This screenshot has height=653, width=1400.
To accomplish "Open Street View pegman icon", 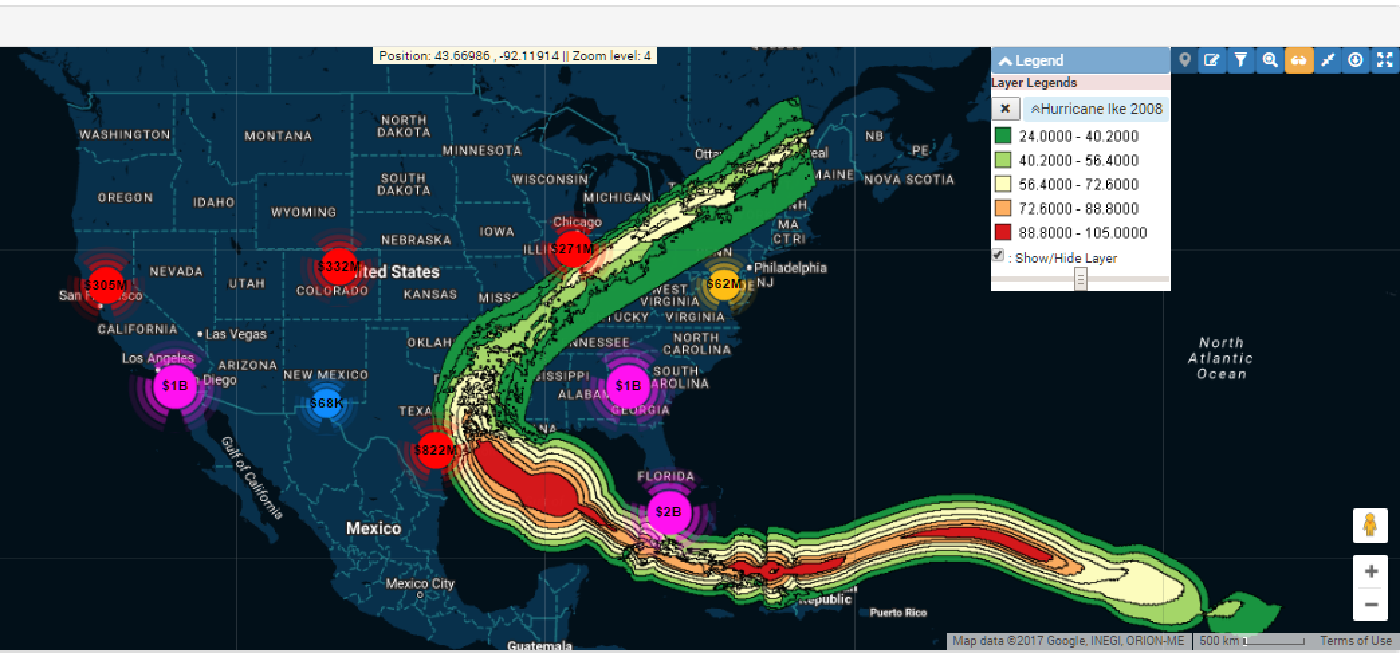I will pyautogui.click(x=1370, y=525).
